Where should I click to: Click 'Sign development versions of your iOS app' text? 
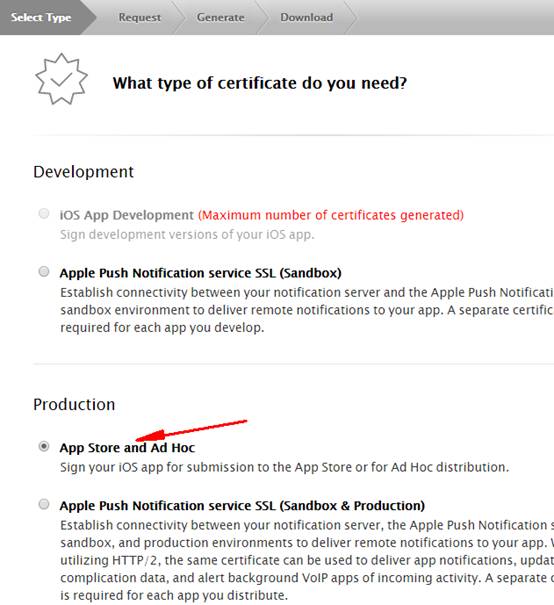click(x=187, y=235)
